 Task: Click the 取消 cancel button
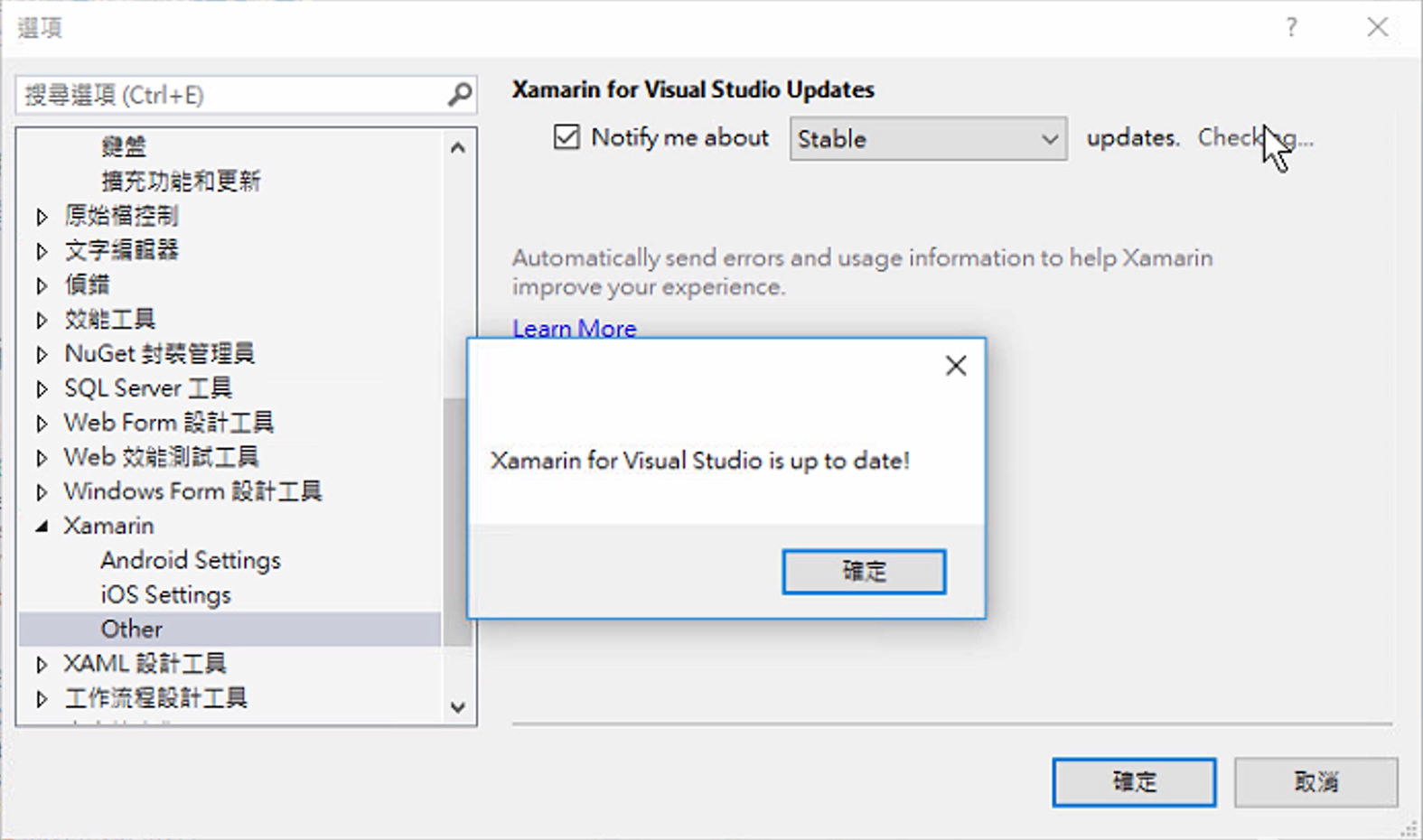1315,781
